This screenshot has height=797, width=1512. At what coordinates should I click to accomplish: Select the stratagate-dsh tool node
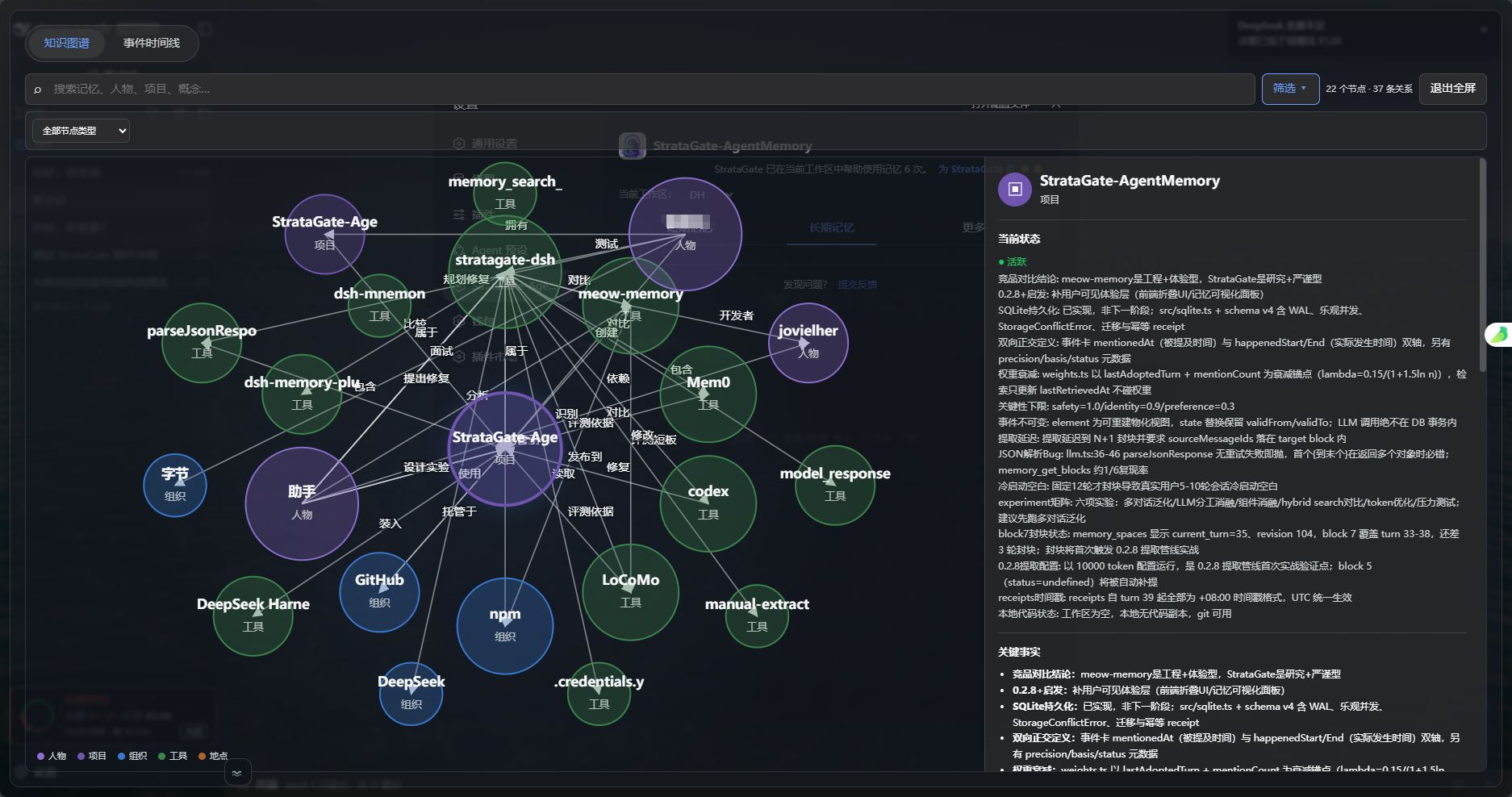[x=505, y=271]
